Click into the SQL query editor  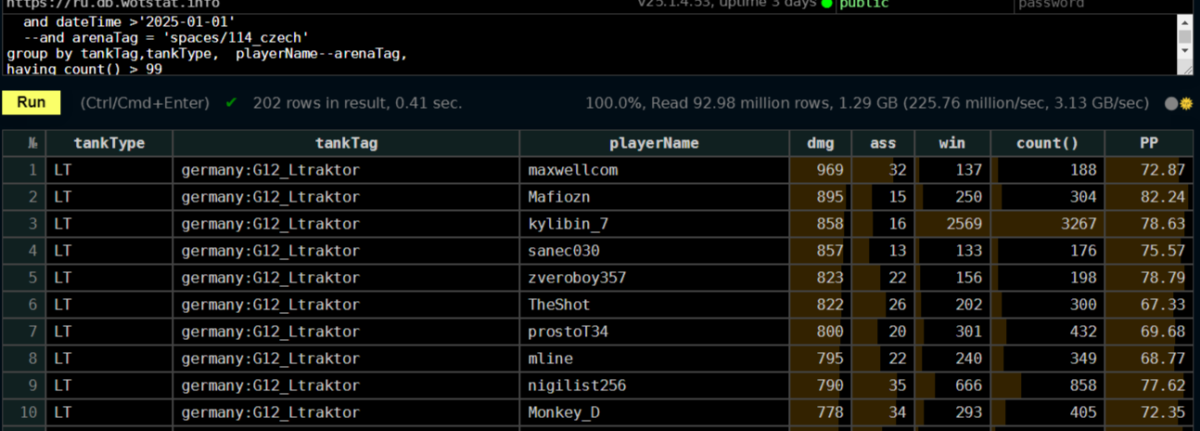pos(590,44)
